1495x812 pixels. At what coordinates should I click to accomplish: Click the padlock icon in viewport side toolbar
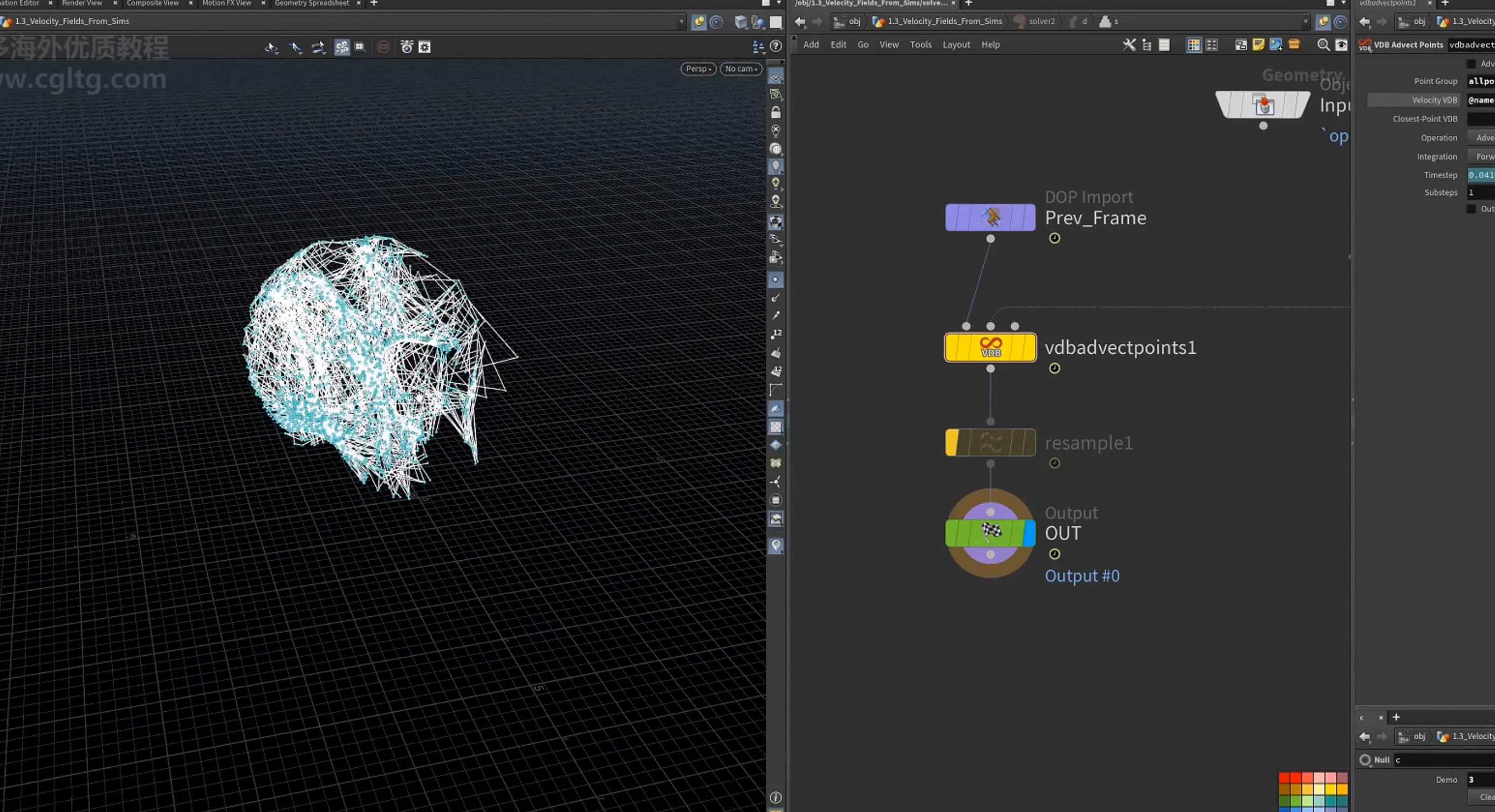pos(776,112)
